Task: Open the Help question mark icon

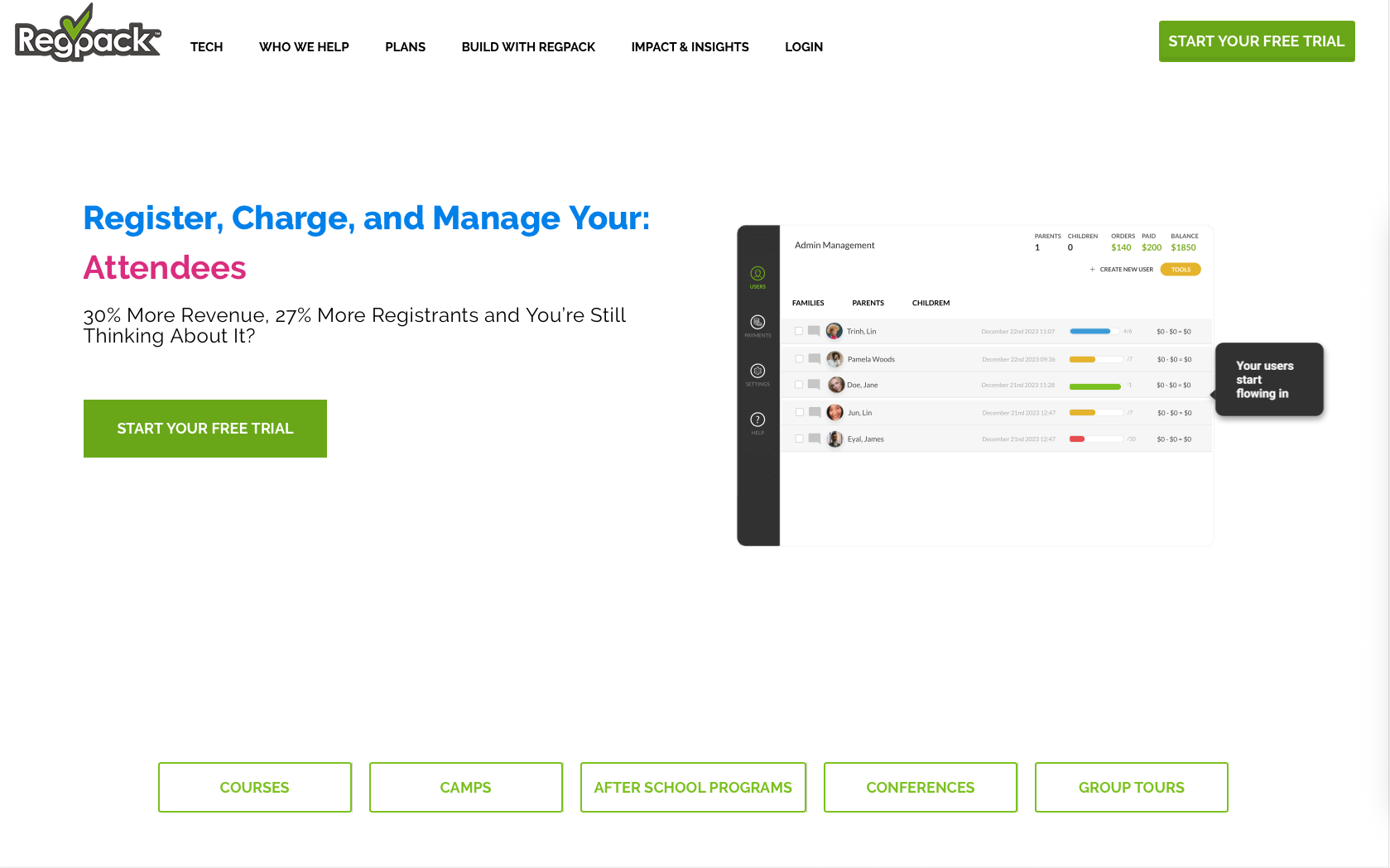Action: [x=758, y=420]
